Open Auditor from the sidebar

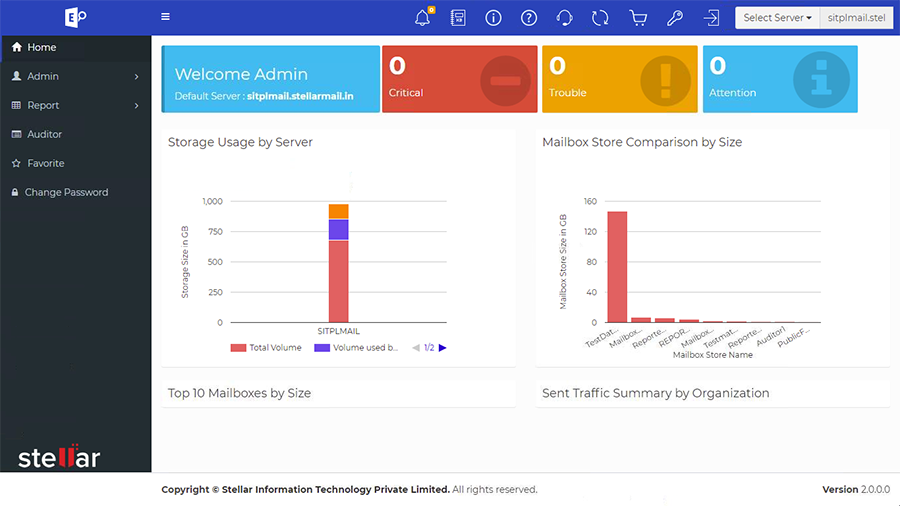pyautogui.click(x=44, y=134)
